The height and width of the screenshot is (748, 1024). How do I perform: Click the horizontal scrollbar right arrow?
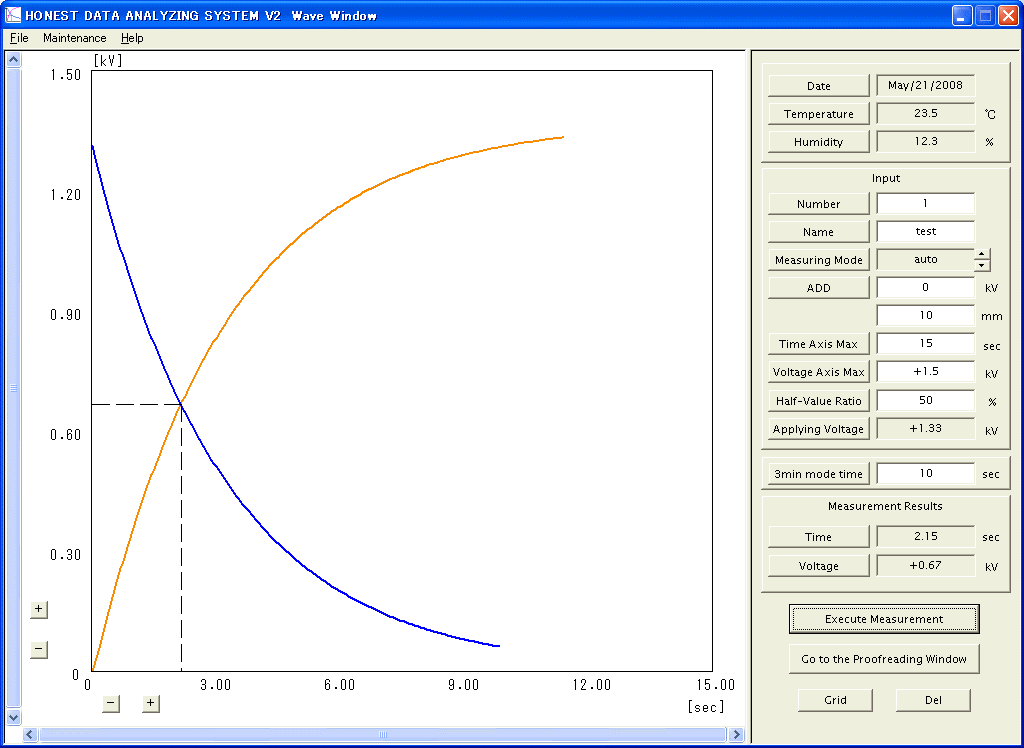tap(737, 735)
